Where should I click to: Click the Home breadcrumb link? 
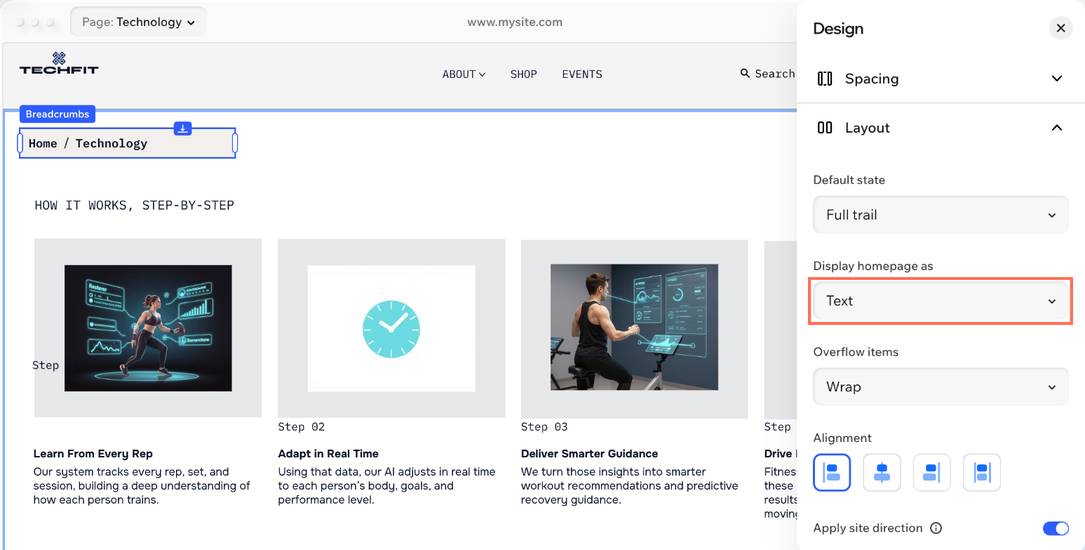[43, 143]
